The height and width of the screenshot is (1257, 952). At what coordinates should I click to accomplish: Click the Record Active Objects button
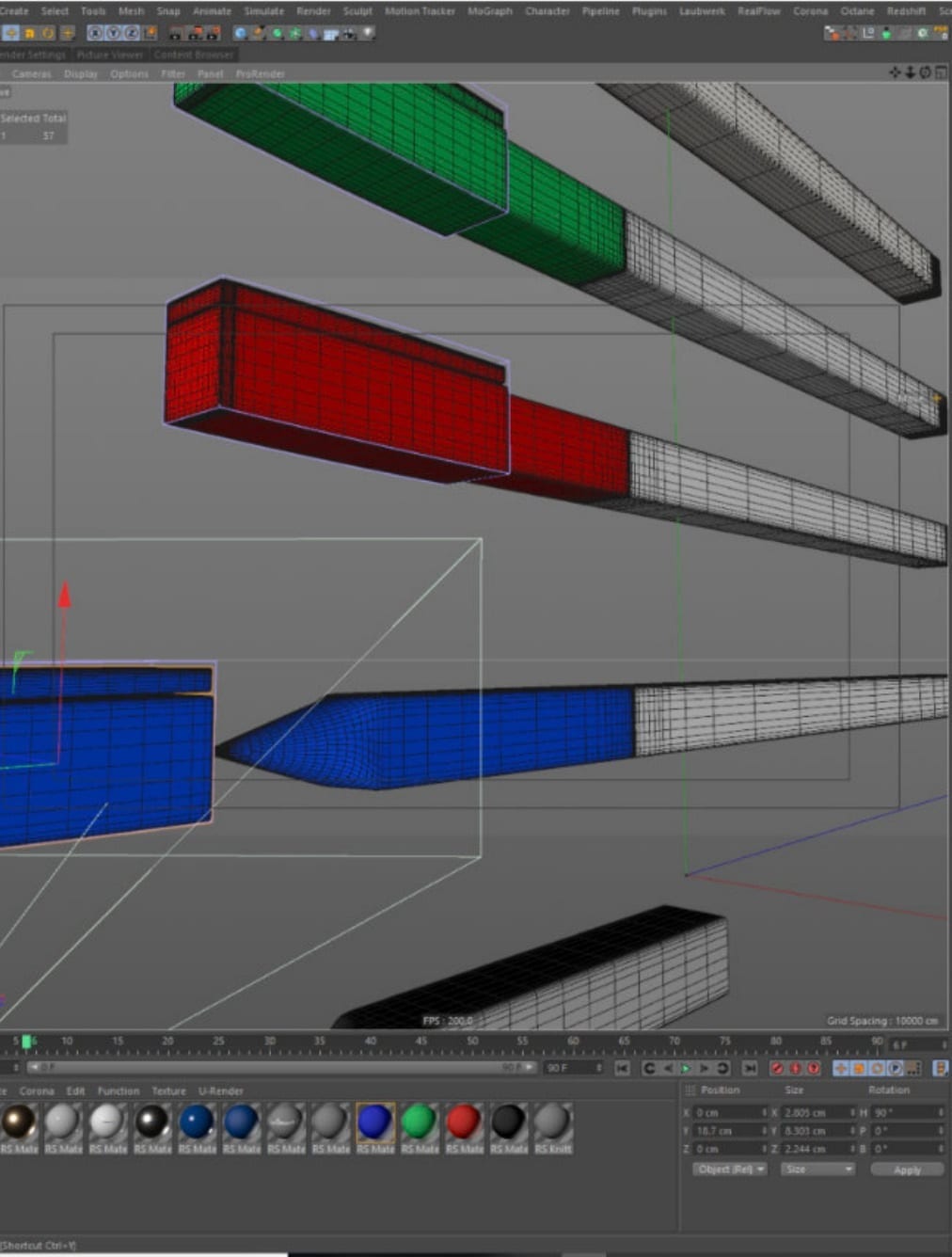point(777,1068)
